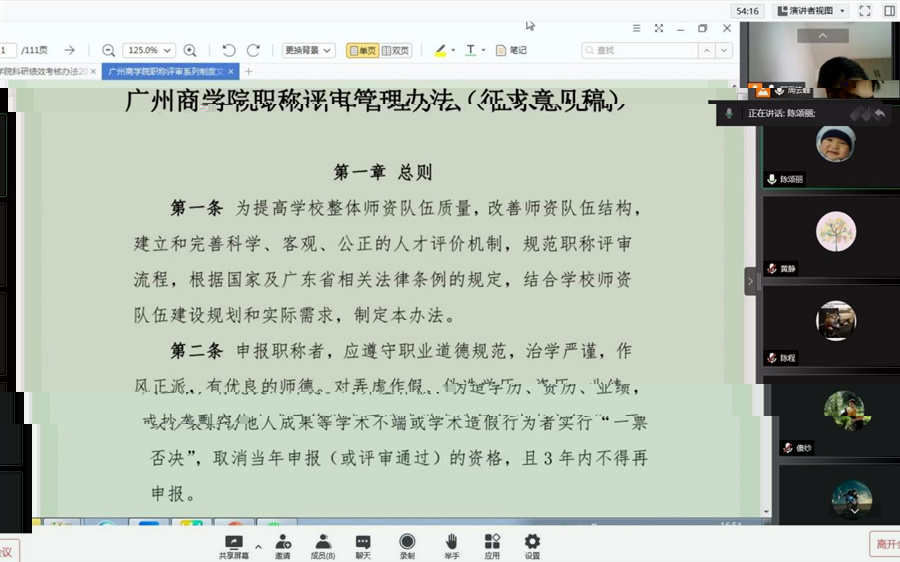Collapse participant sidebar arrow handle
This screenshot has height=562, width=900.
(x=750, y=281)
